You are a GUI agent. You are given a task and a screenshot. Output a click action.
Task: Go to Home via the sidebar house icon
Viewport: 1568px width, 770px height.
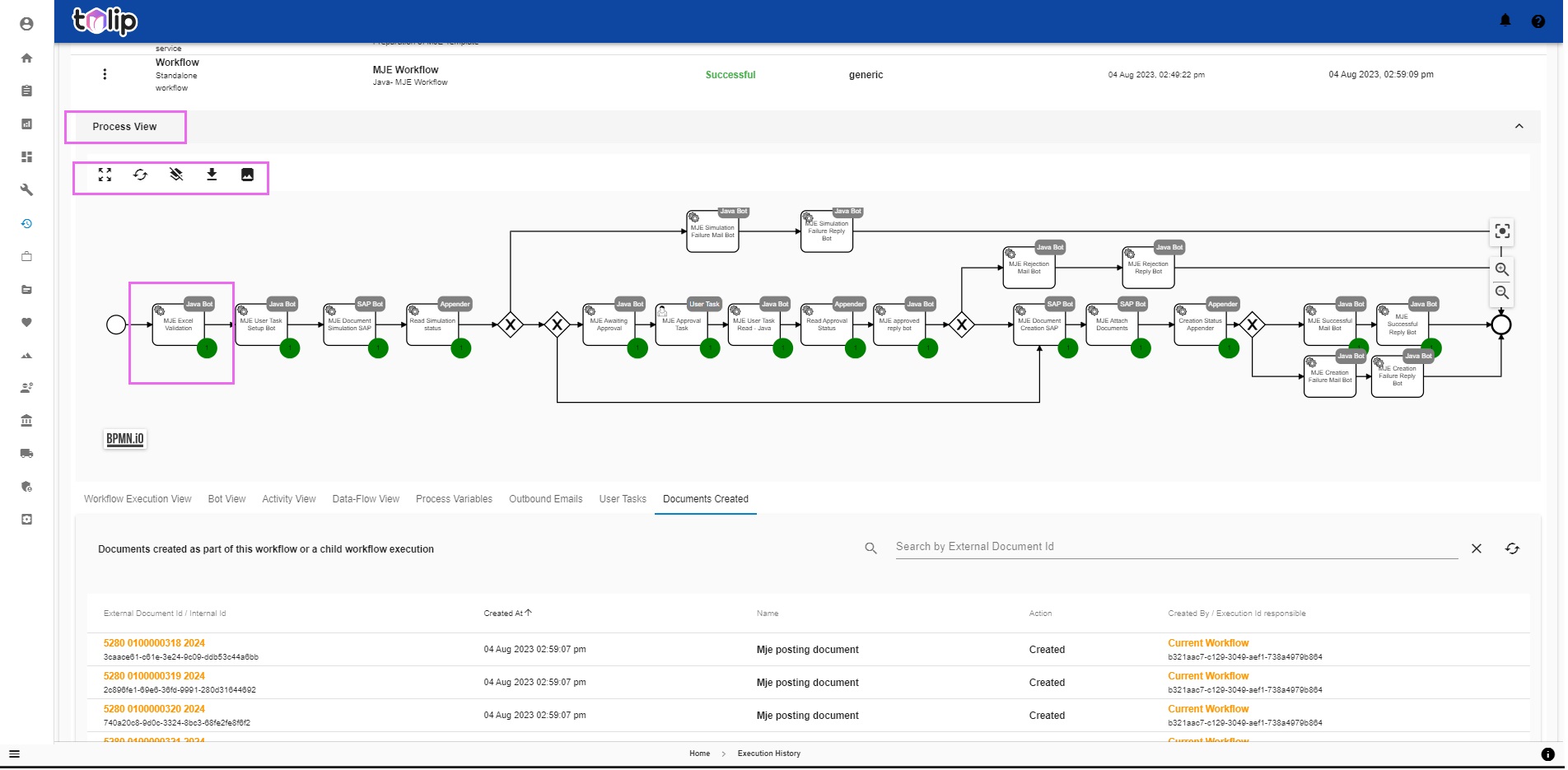26,58
